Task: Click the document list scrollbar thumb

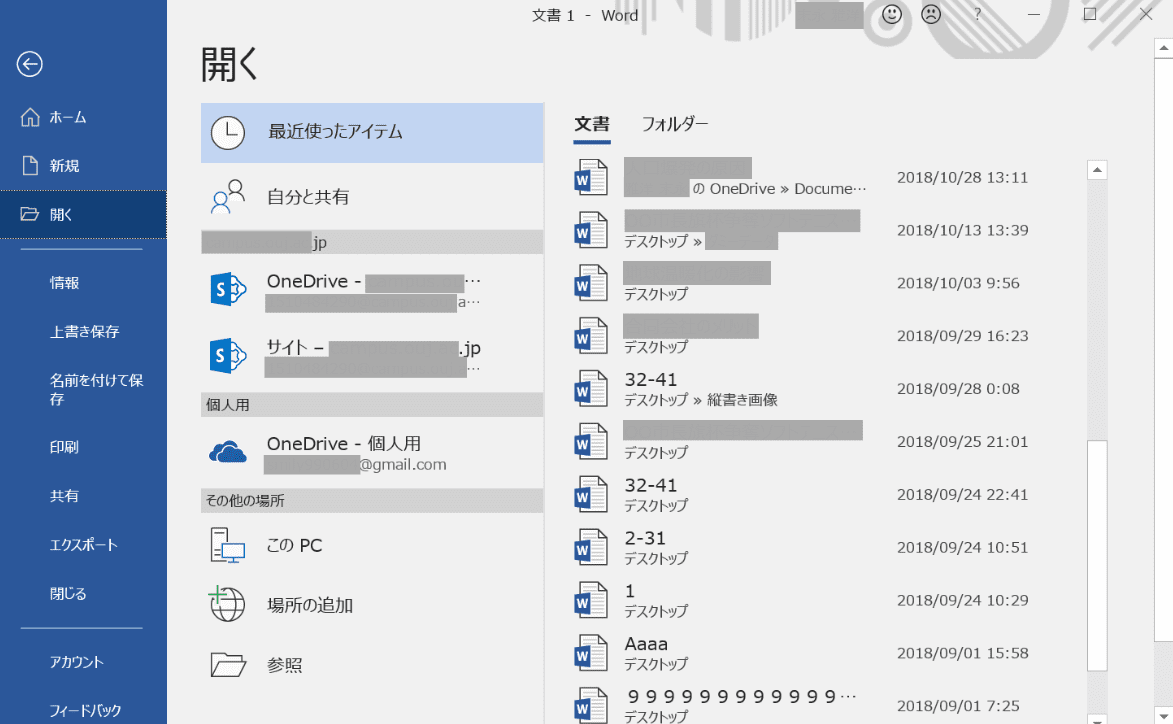Action: (x=1097, y=556)
